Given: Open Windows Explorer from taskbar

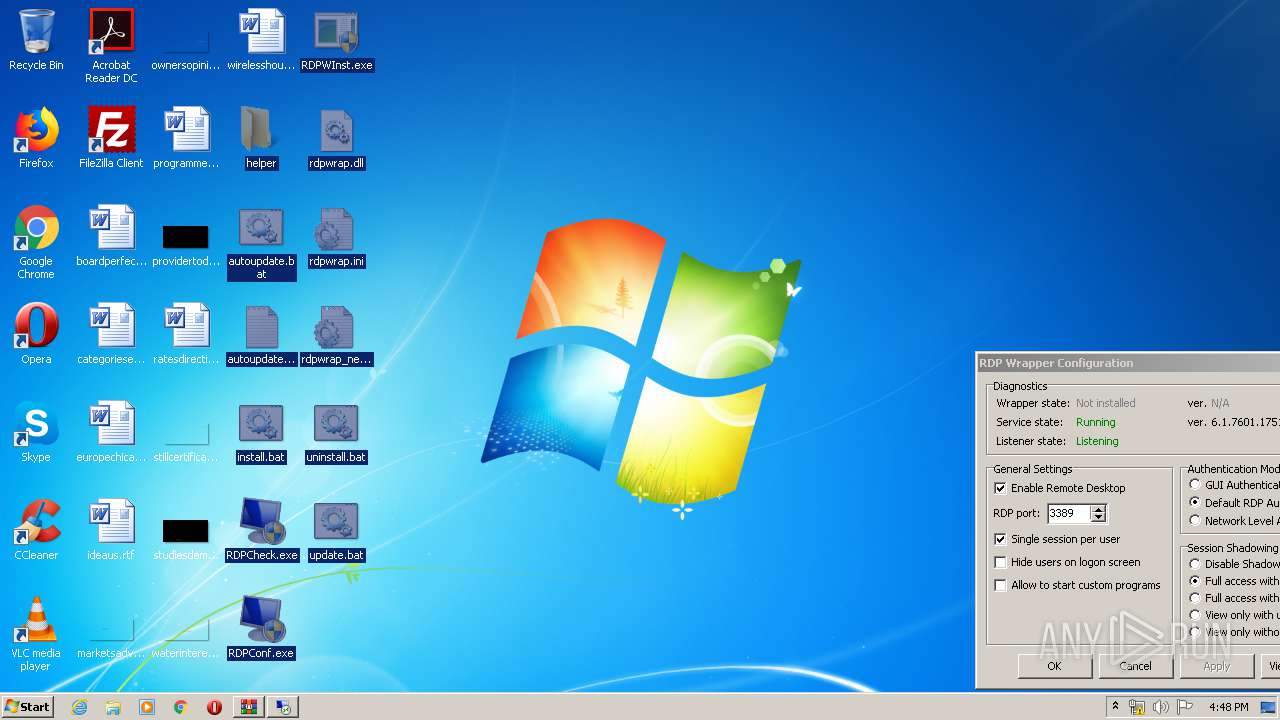Looking at the screenshot, I should pos(113,707).
